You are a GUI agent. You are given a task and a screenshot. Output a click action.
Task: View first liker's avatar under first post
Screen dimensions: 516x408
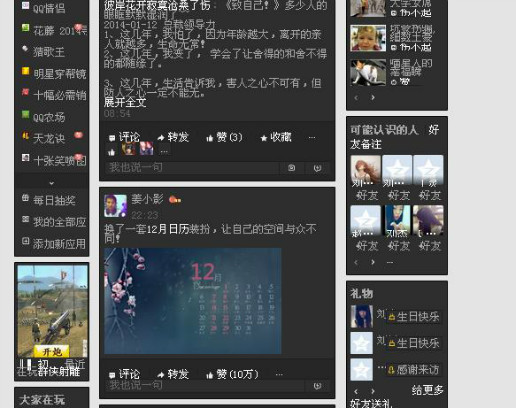(129, 149)
